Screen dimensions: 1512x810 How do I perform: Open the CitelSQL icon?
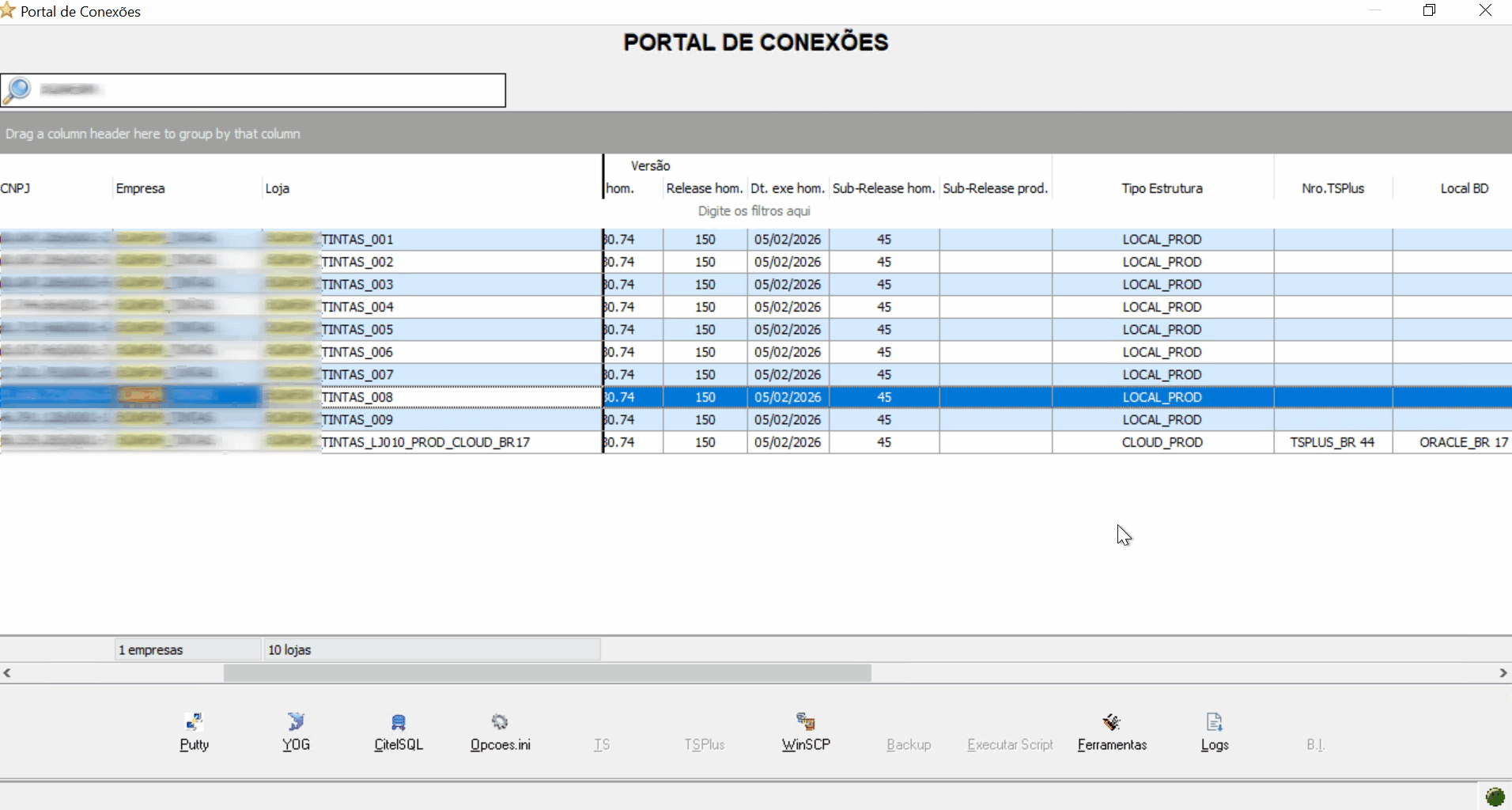pyautogui.click(x=399, y=721)
